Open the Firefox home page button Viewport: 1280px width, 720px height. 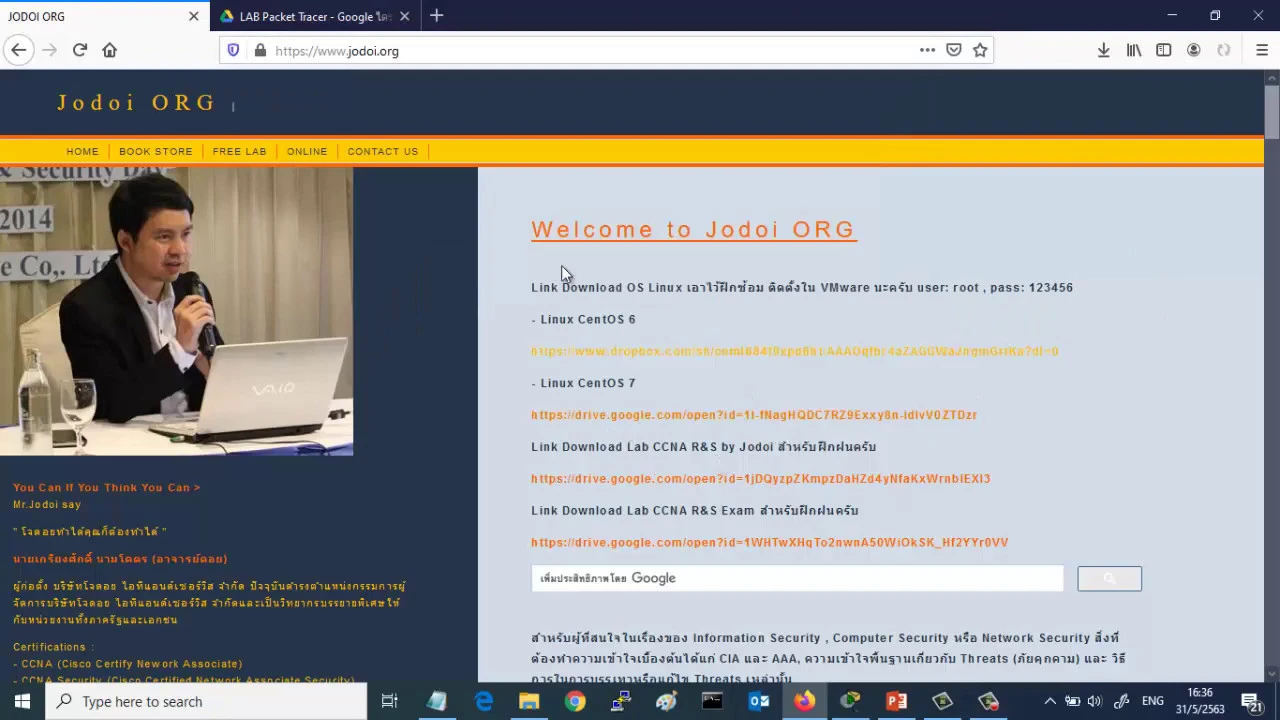coord(110,50)
